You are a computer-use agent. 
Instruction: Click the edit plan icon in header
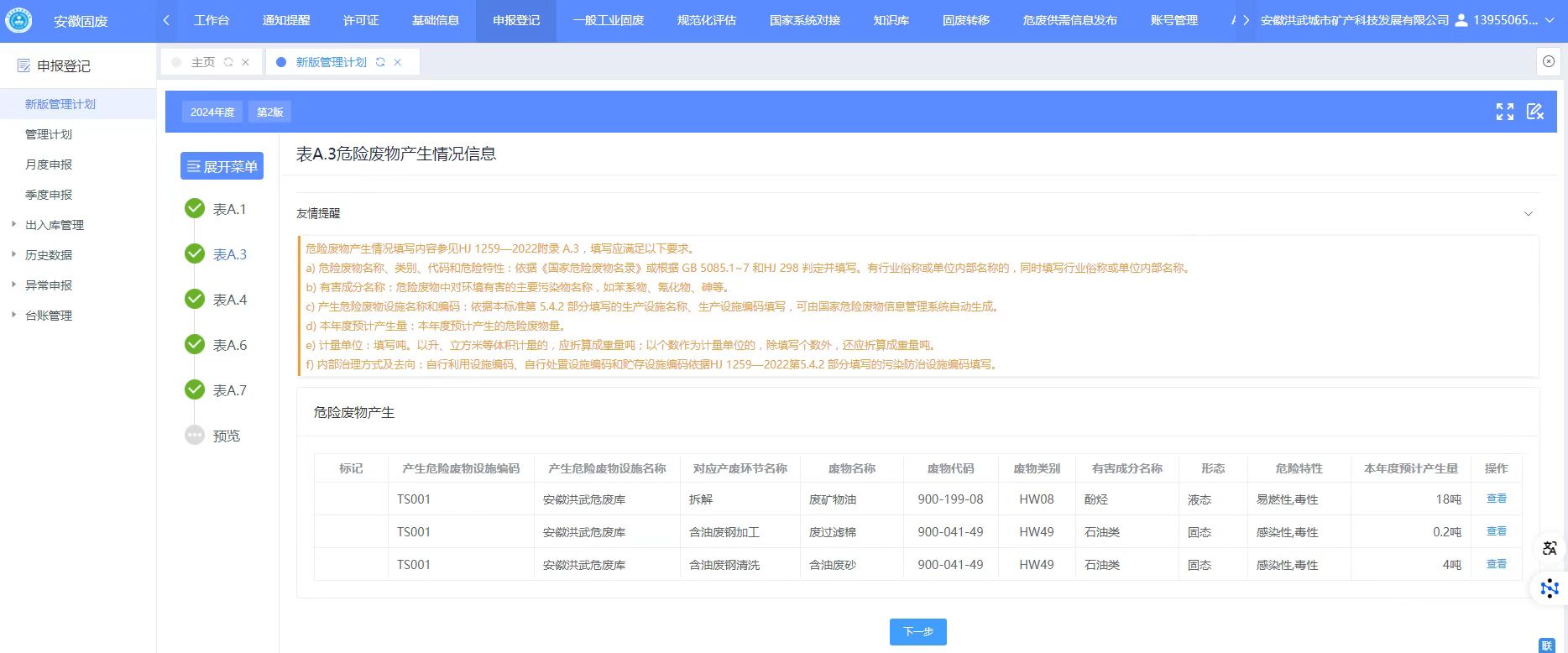(1534, 112)
